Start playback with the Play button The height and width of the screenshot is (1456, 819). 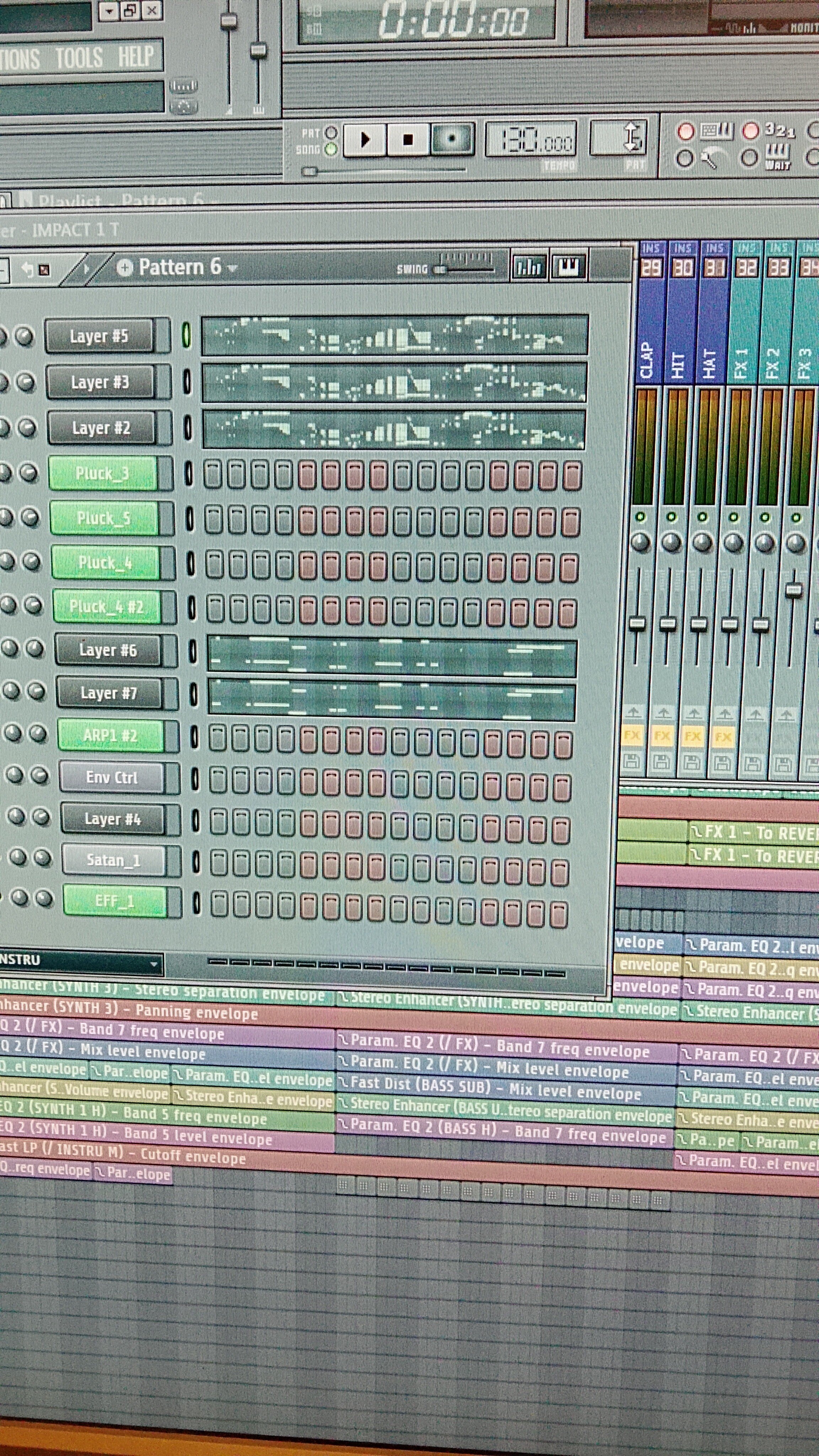pyautogui.click(x=365, y=139)
